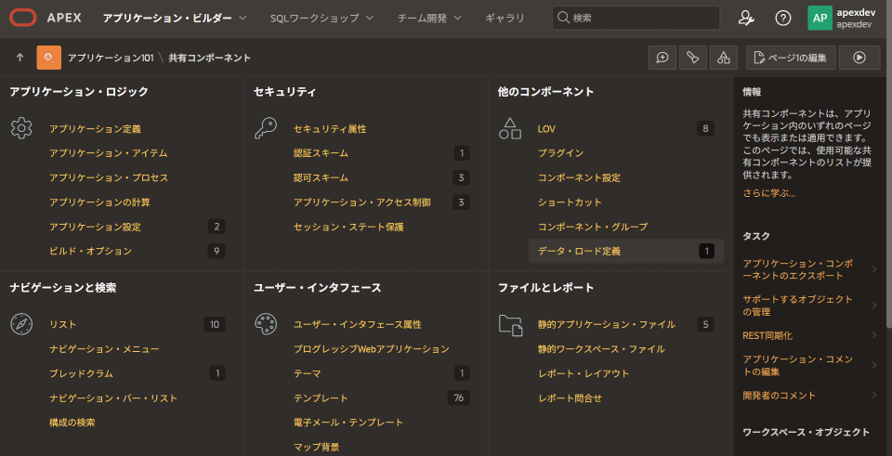Click inside the 検索 search field
This screenshot has width=892, height=456.
click(636, 18)
